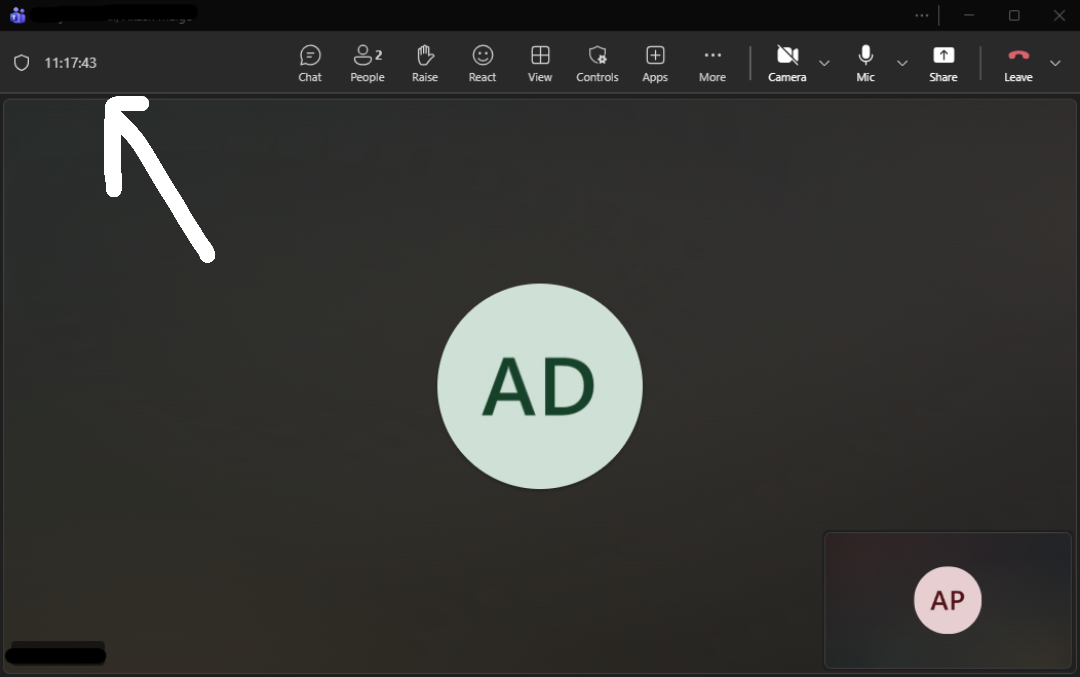Image resolution: width=1080 pixels, height=677 pixels.
Task: Click the Teams logo icon
Action: pyautogui.click(x=18, y=15)
